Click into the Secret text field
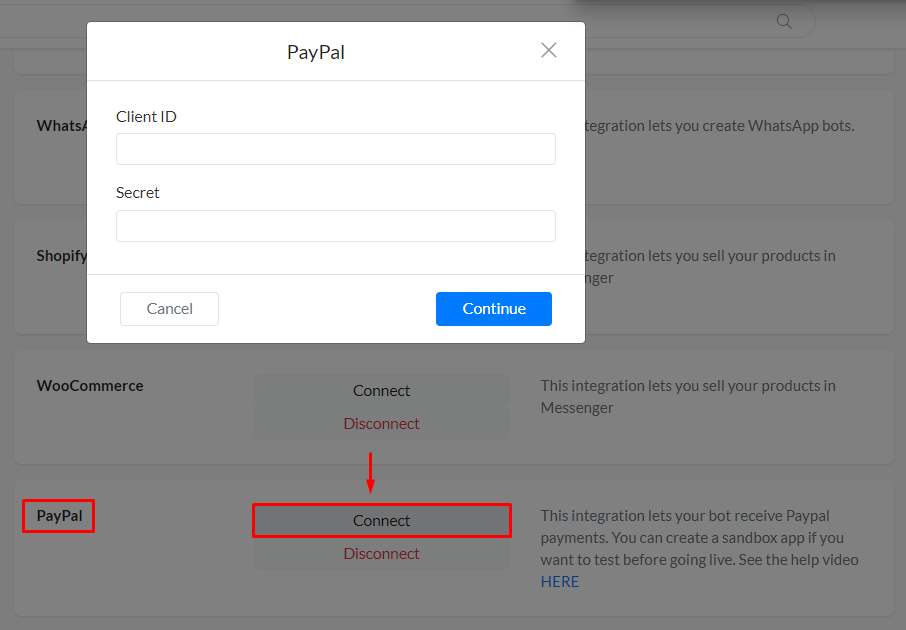Screen dimensions: 906x630 click(x=335, y=226)
